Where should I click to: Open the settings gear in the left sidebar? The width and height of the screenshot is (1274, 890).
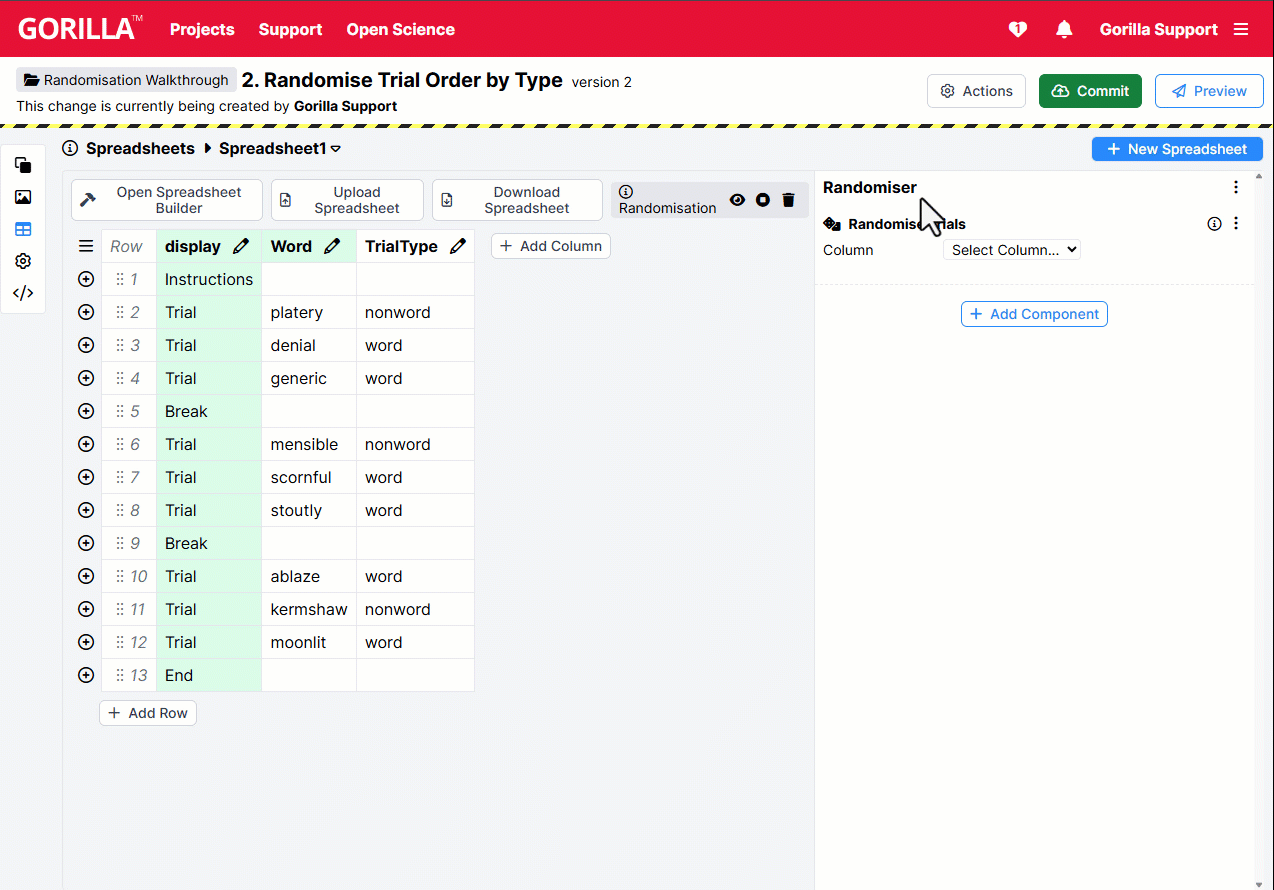[22, 260]
